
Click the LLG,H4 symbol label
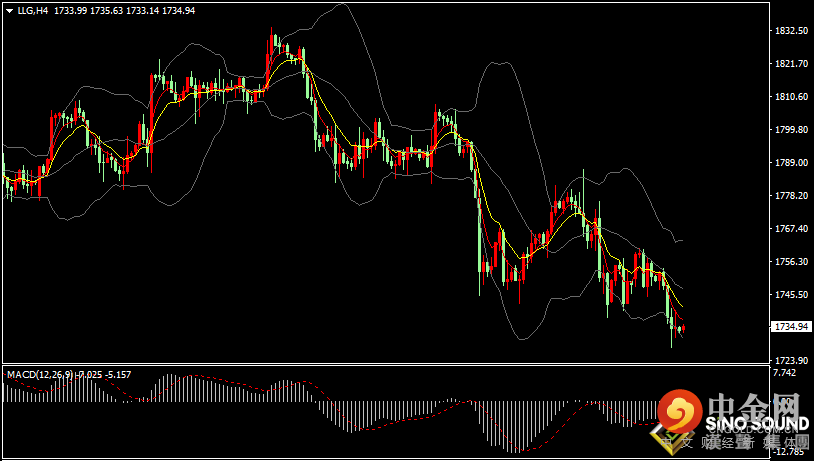pyautogui.click(x=33, y=10)
